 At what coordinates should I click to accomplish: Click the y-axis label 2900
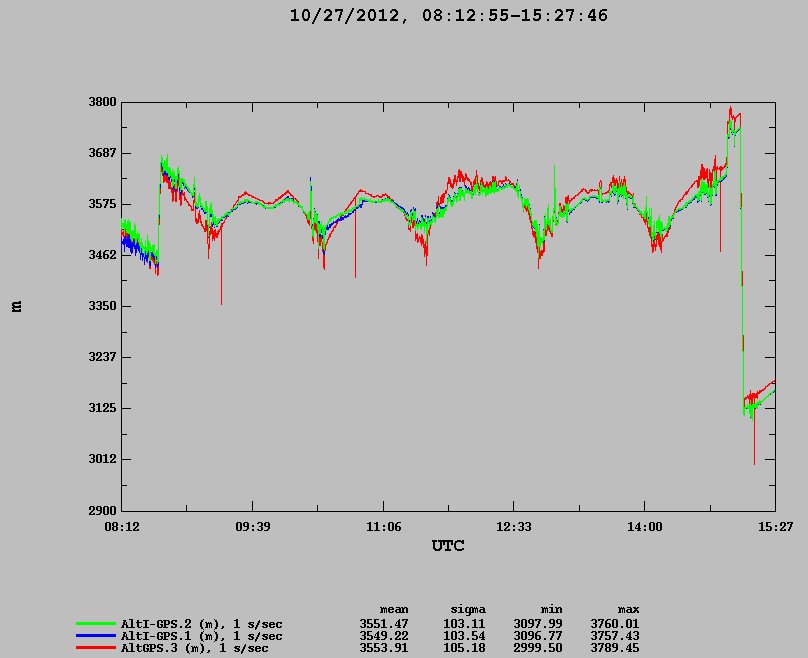point(102,511)
